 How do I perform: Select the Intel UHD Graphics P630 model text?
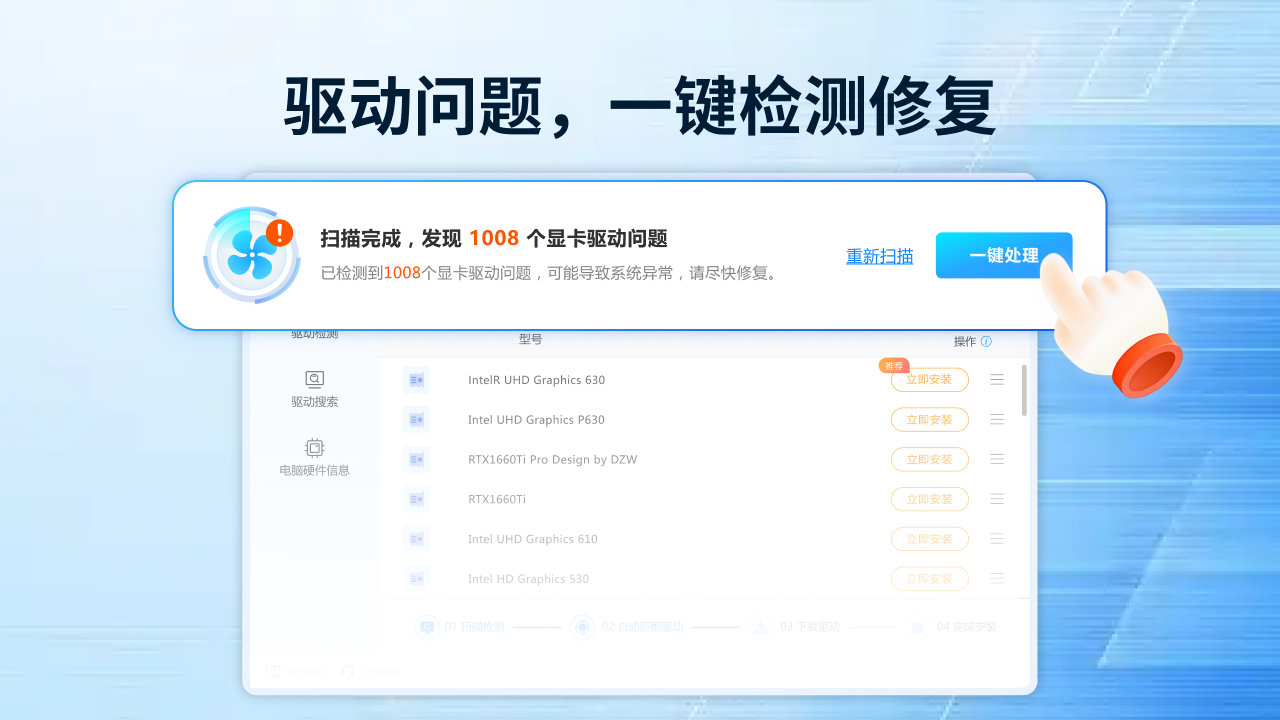click(x=536, y=420)
